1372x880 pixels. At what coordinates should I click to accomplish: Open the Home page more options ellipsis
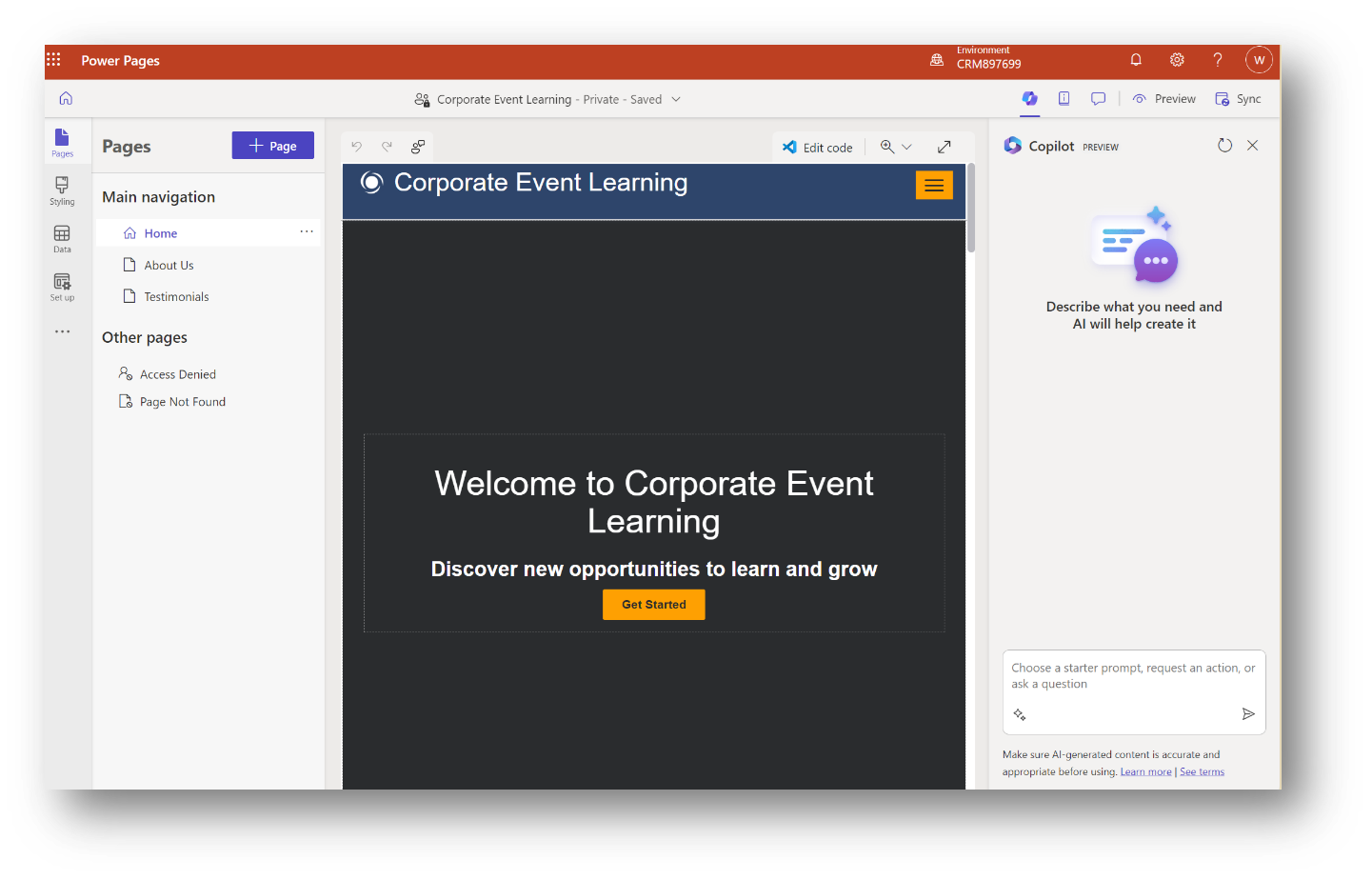[307, 231]
